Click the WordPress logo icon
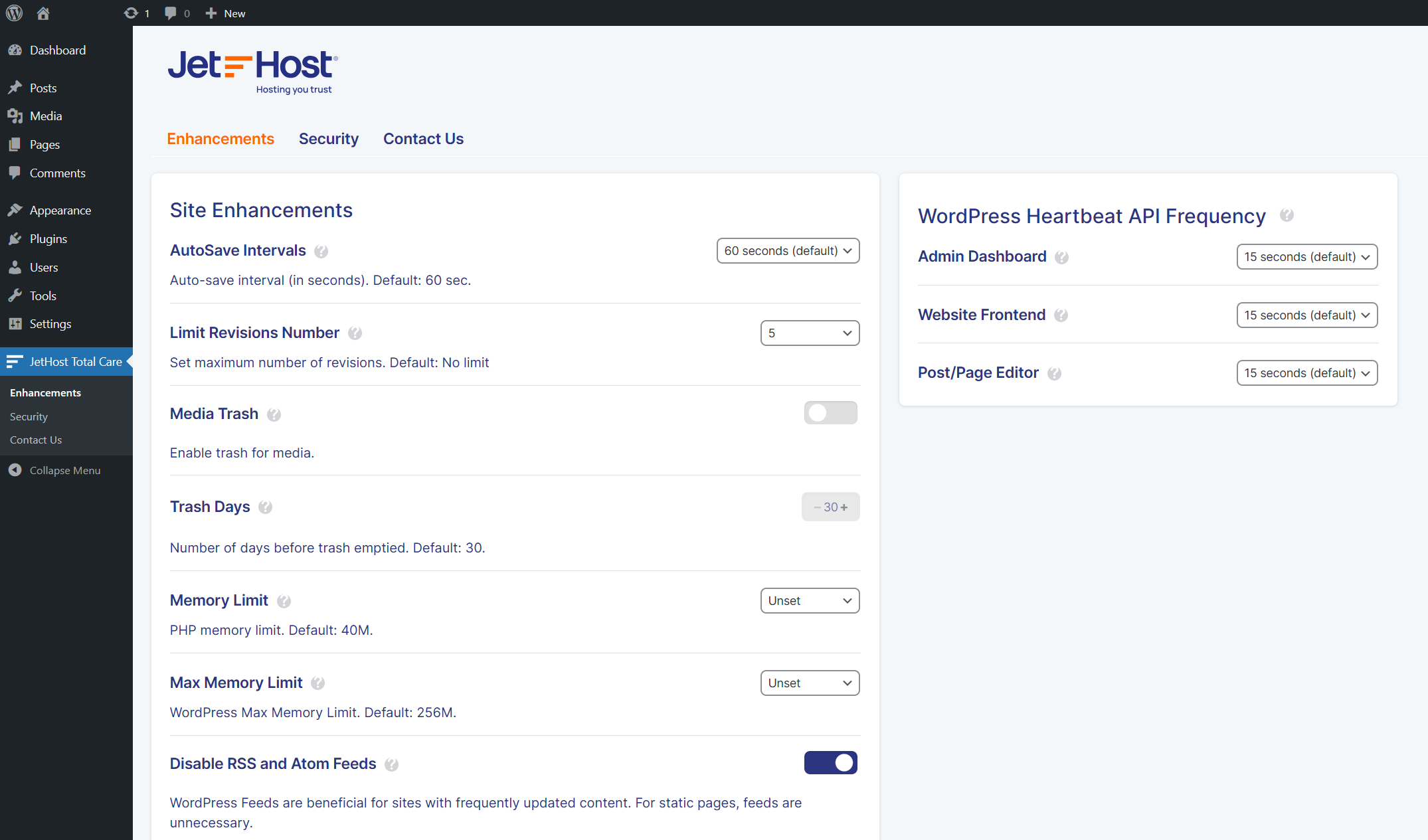The width and height of the screenshot is (1428, 840). click(14, 13)
